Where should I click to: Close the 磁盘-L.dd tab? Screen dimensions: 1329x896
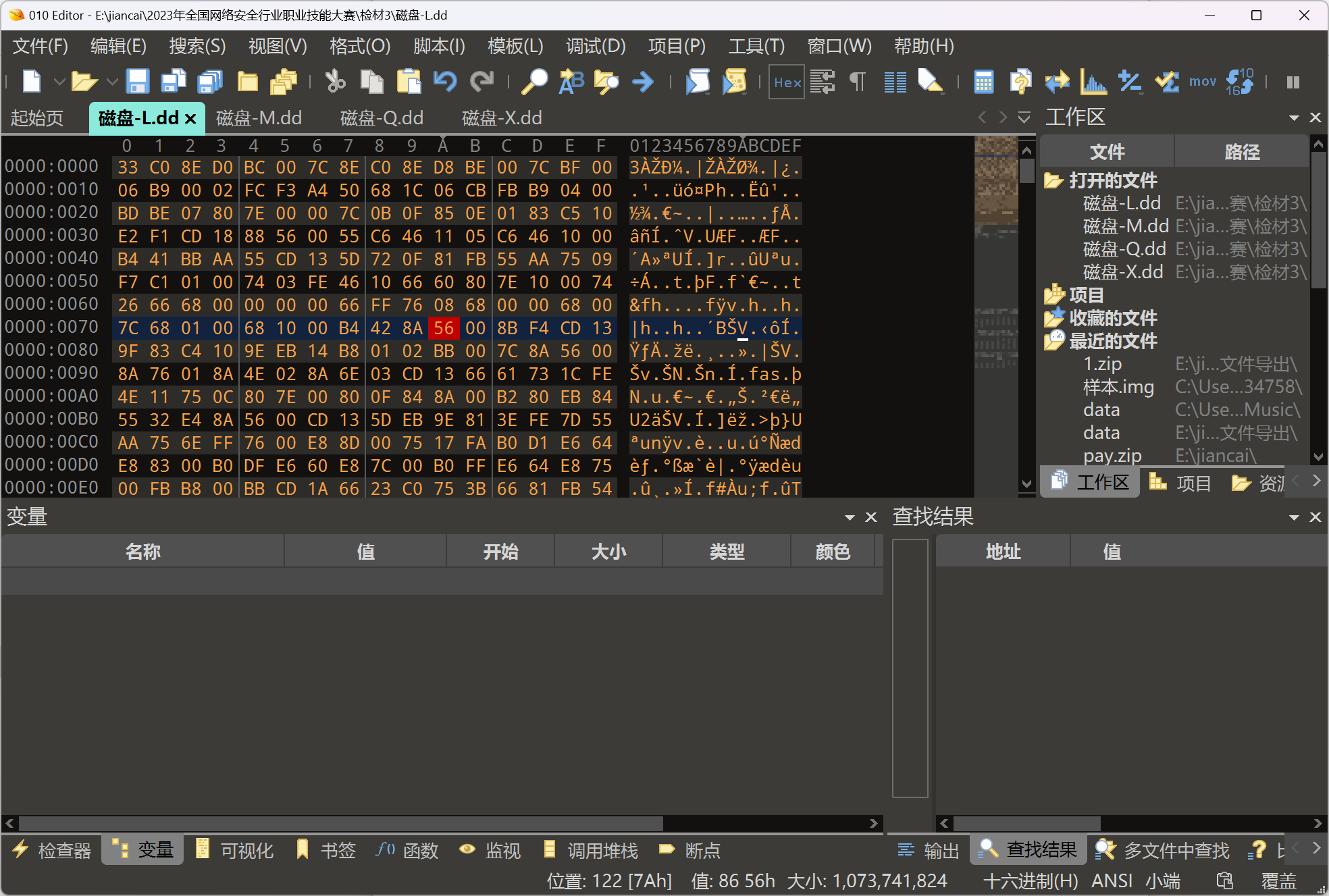click(x=190, y=119)
